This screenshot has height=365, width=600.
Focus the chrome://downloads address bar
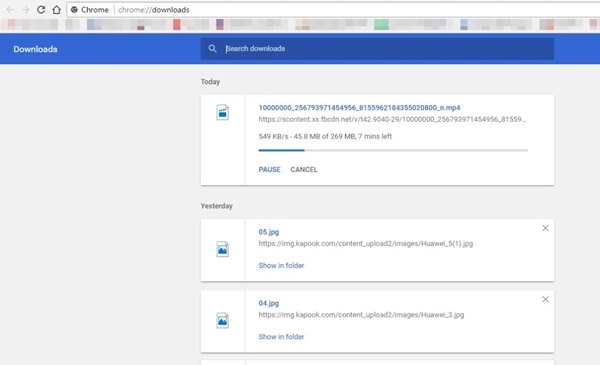pyautogui.click(x=333, y=10)
